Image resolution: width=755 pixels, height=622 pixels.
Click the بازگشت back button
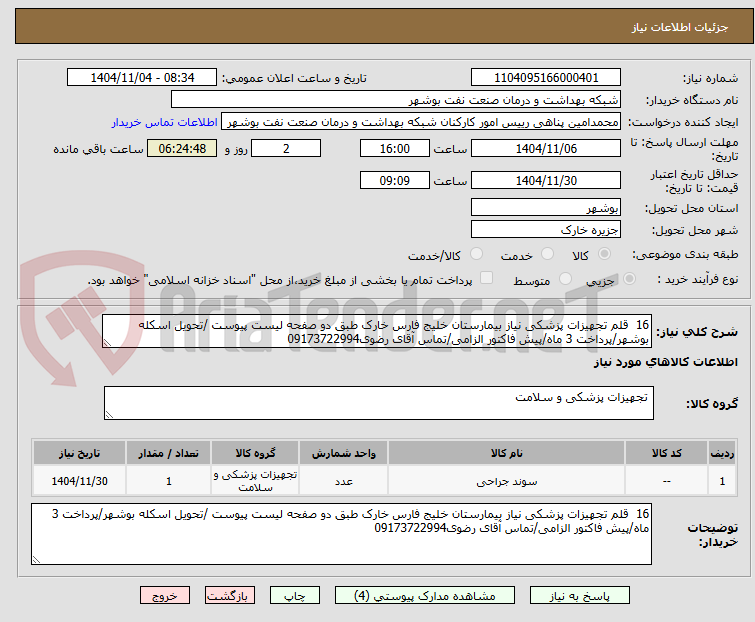[230, 596]
